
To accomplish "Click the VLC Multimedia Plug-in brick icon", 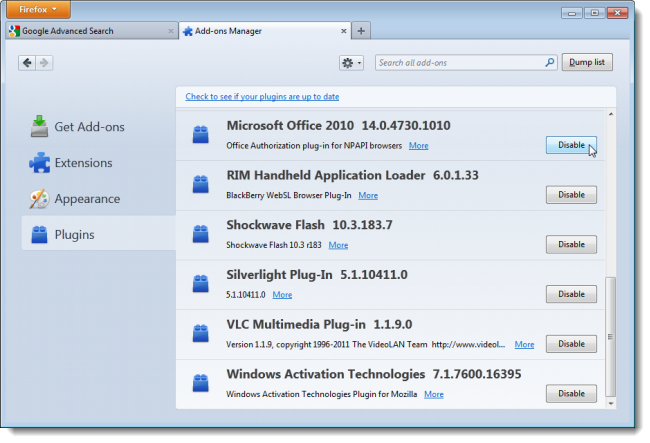I will tap(201, 333).
